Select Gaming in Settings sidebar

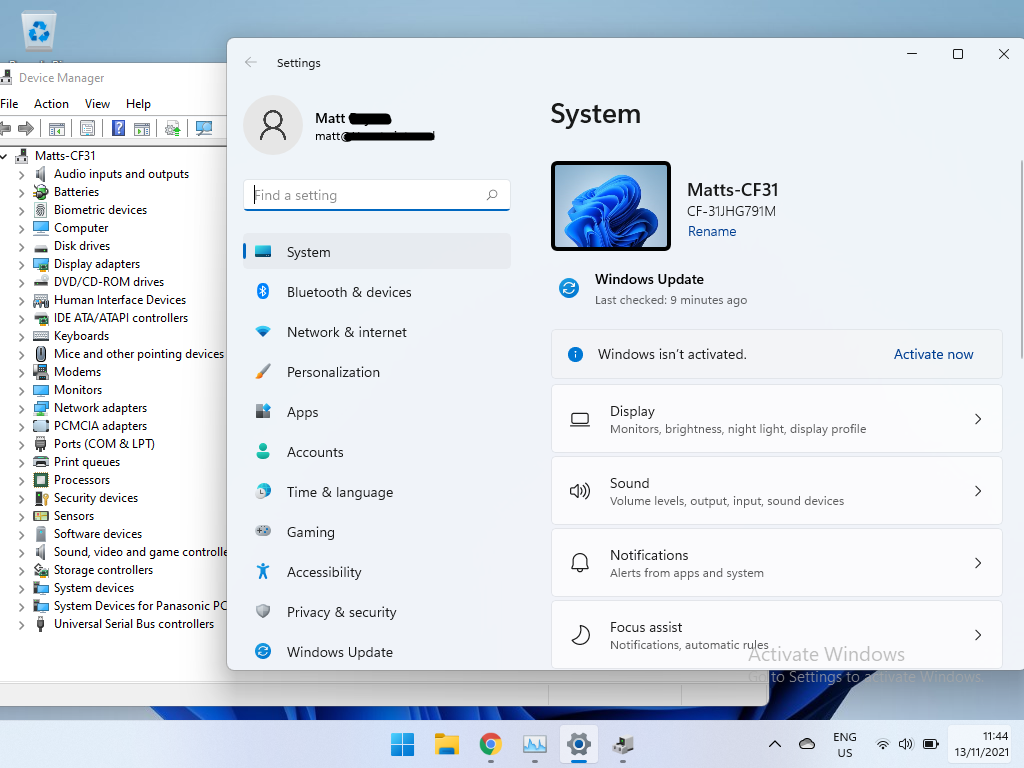pyautogui.click(x=377, y=532)
